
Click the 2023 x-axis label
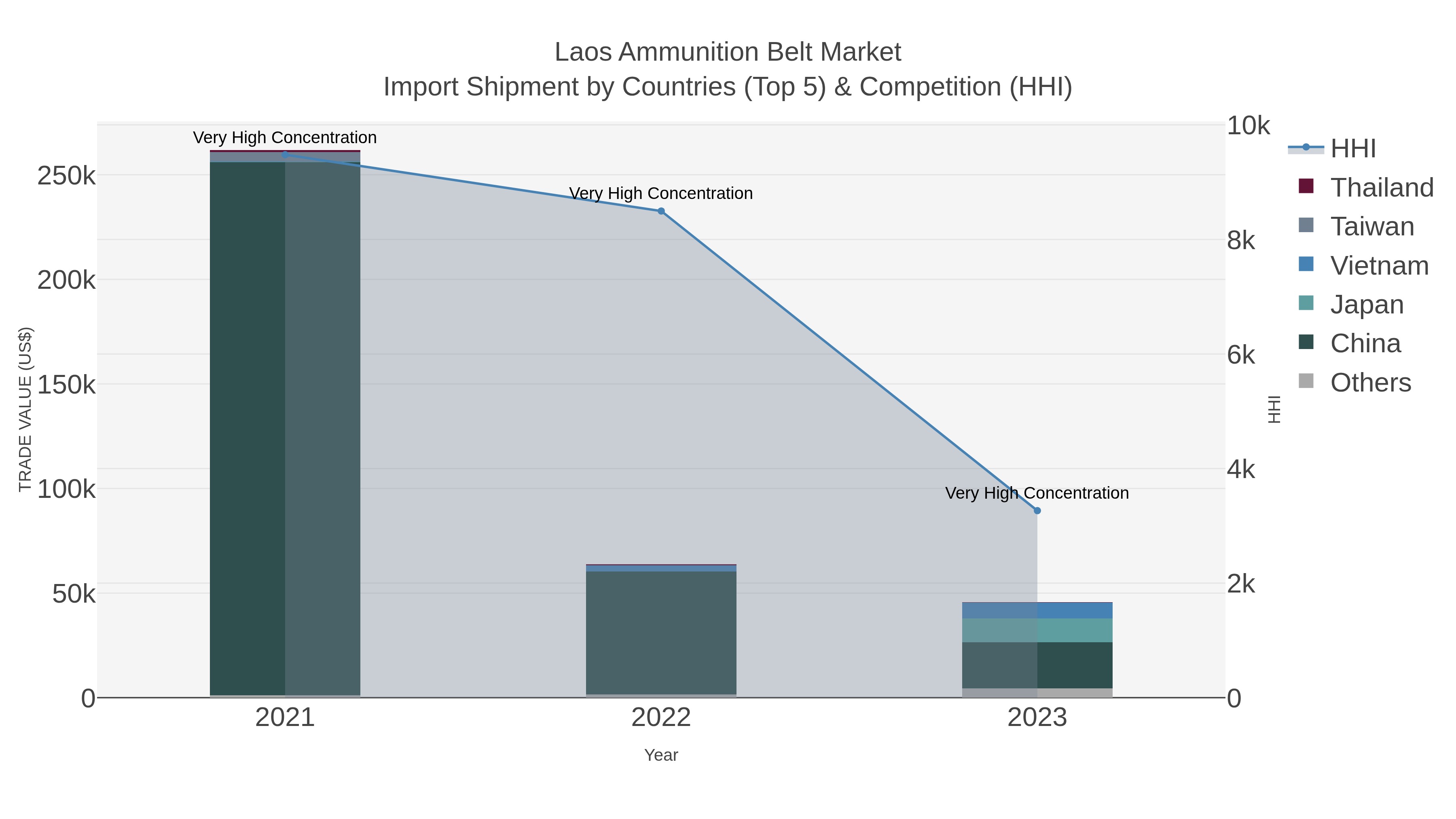coord(1037,718)
